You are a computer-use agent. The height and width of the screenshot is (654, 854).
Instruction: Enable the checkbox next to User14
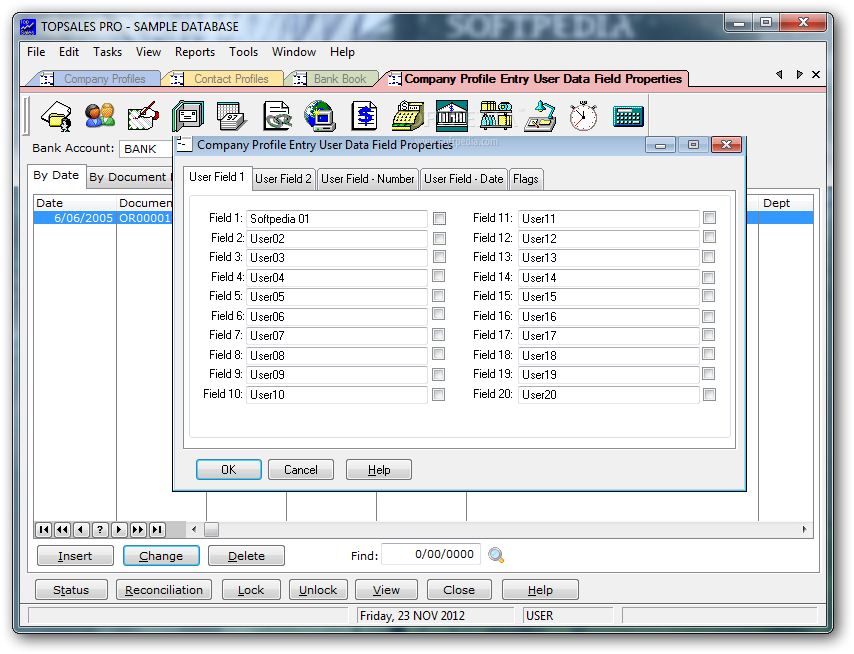coord(709,278)
